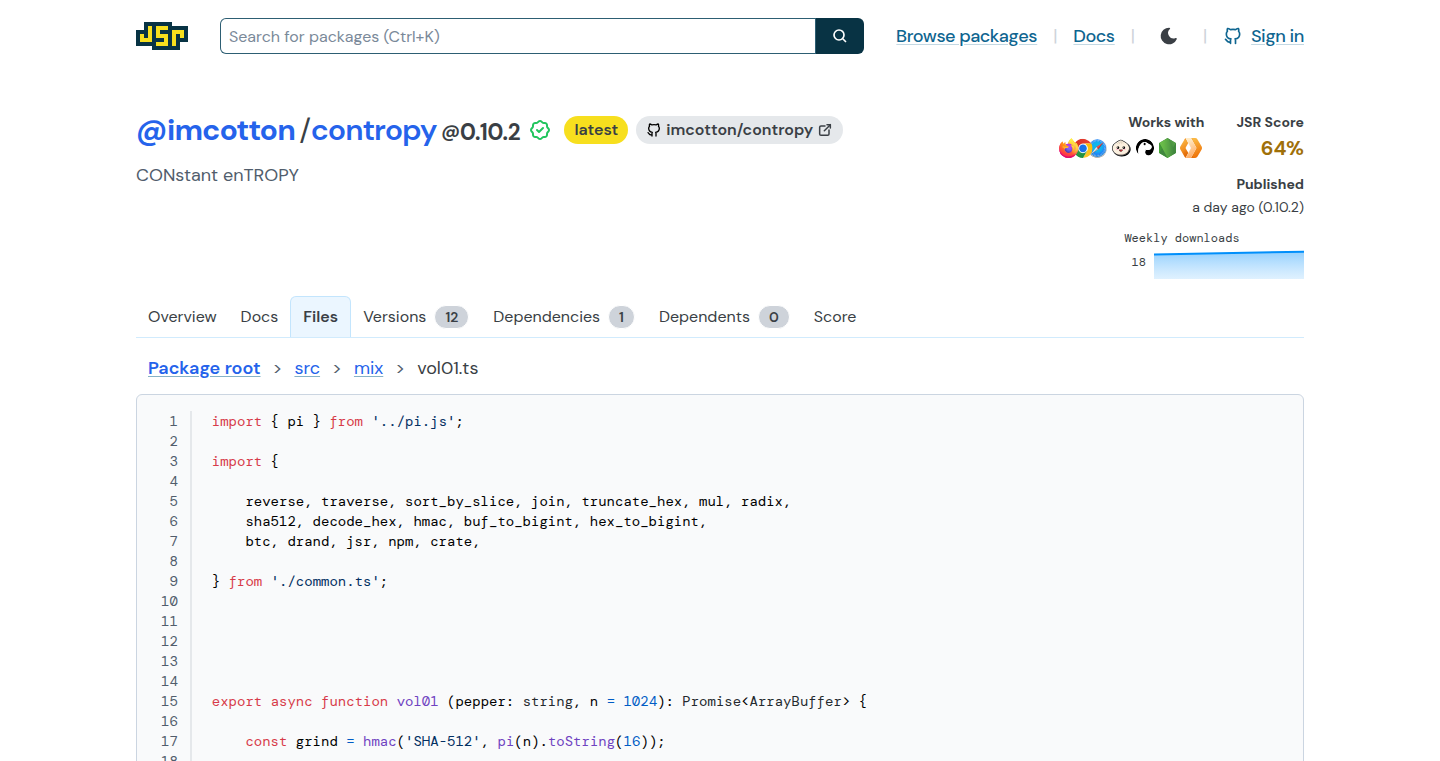
Task: Open Docs in the top header
Action: click(1094, 36)
